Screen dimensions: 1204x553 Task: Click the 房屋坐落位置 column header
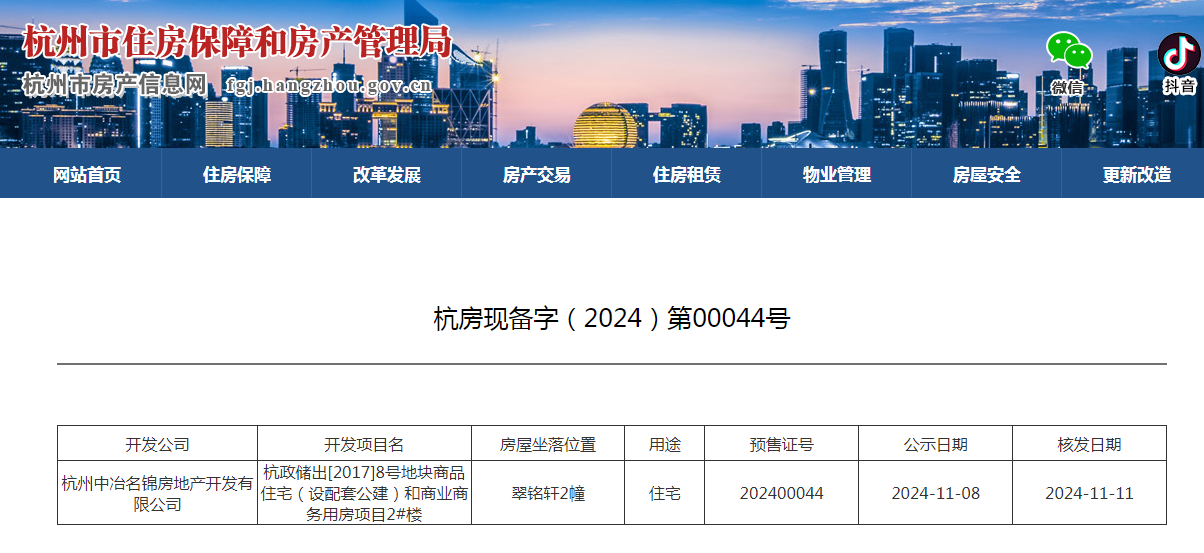[548, 444]
